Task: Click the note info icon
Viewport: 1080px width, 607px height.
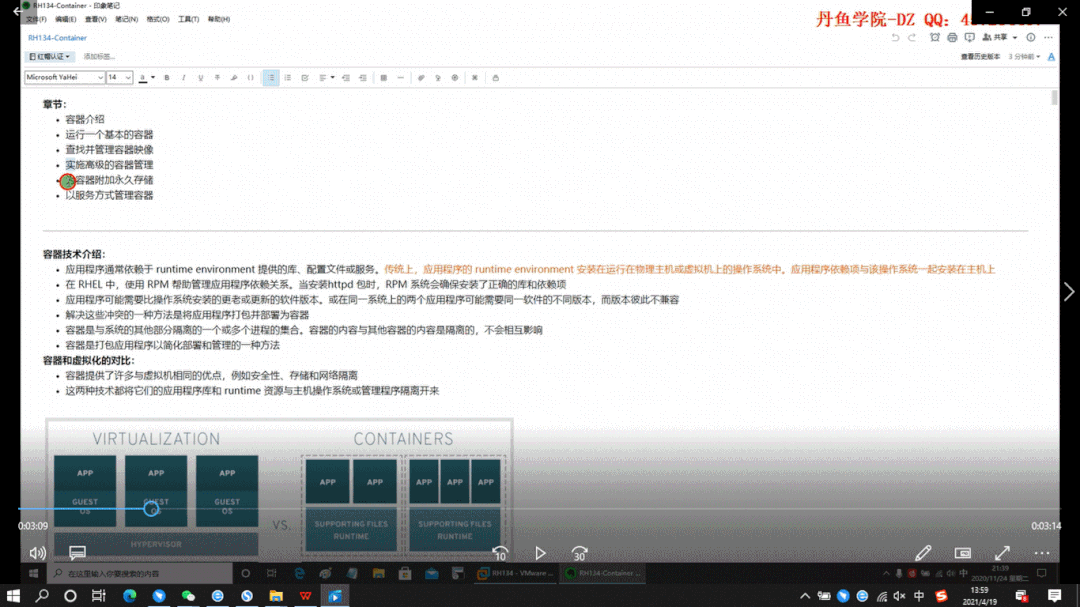Action: coord(1030,38)
